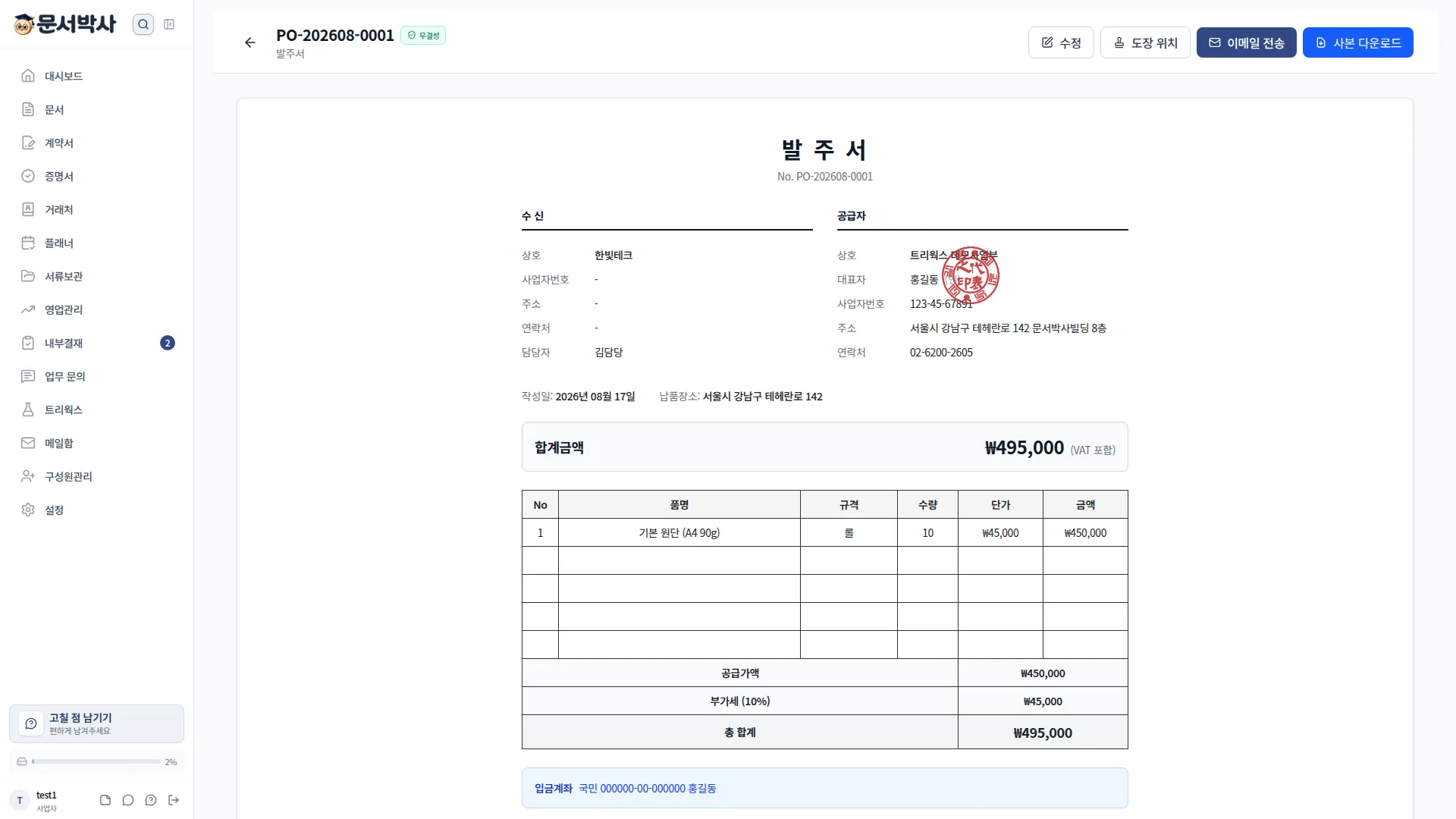
Task: Click the 구성원관리 user-plus icon
Action: point(28,476)
